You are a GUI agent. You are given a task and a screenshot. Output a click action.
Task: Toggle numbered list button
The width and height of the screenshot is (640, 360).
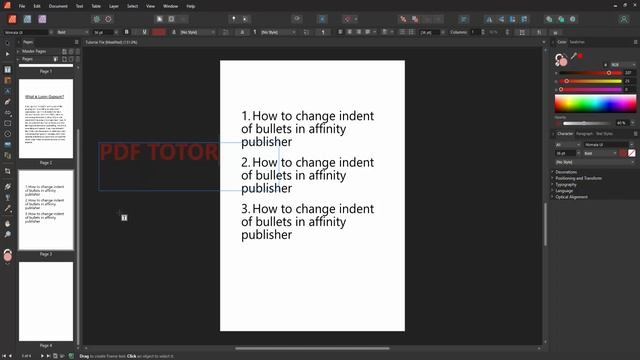pyautogui.click(x=411, y=32)
